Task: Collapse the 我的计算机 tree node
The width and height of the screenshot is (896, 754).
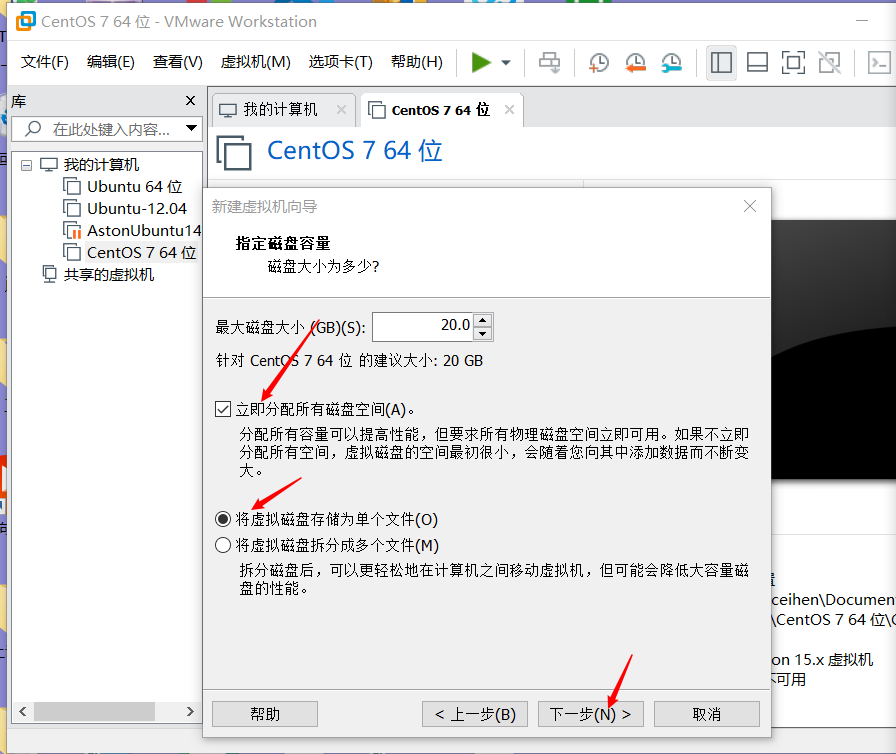Action: [26, 166]
